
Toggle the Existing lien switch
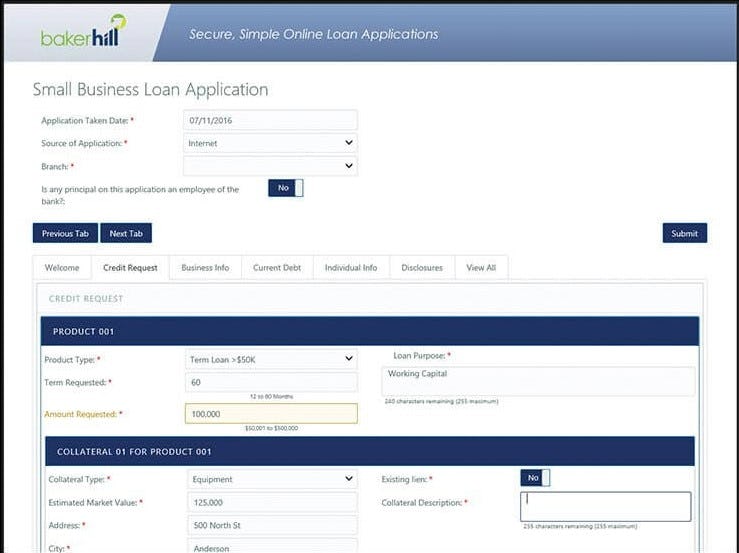tap(535, 478)
